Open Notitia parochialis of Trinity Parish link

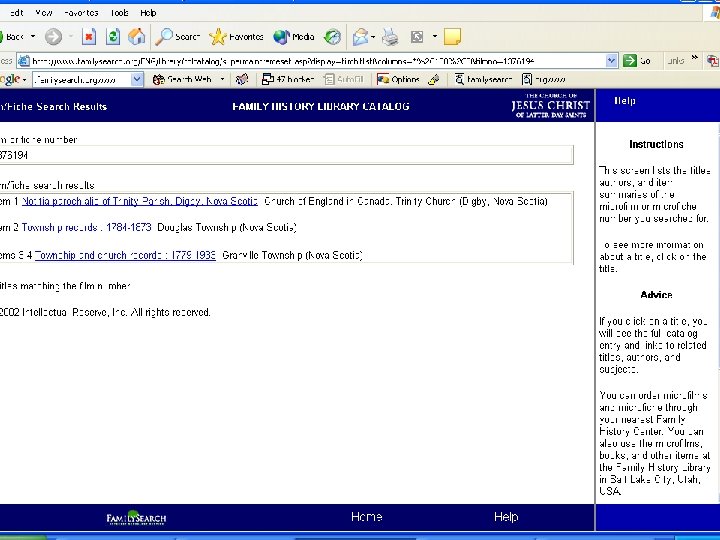tap(140, 202)
